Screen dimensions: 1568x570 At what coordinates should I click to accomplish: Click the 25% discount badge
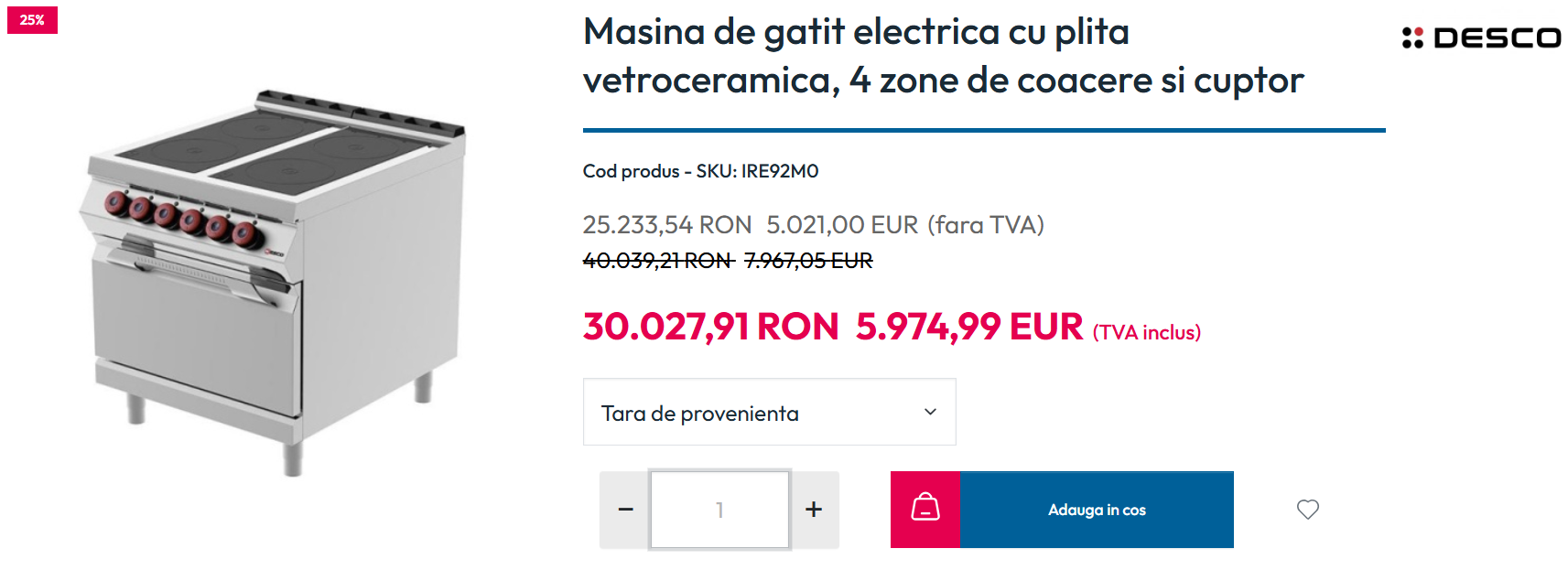tap(32, 20)
